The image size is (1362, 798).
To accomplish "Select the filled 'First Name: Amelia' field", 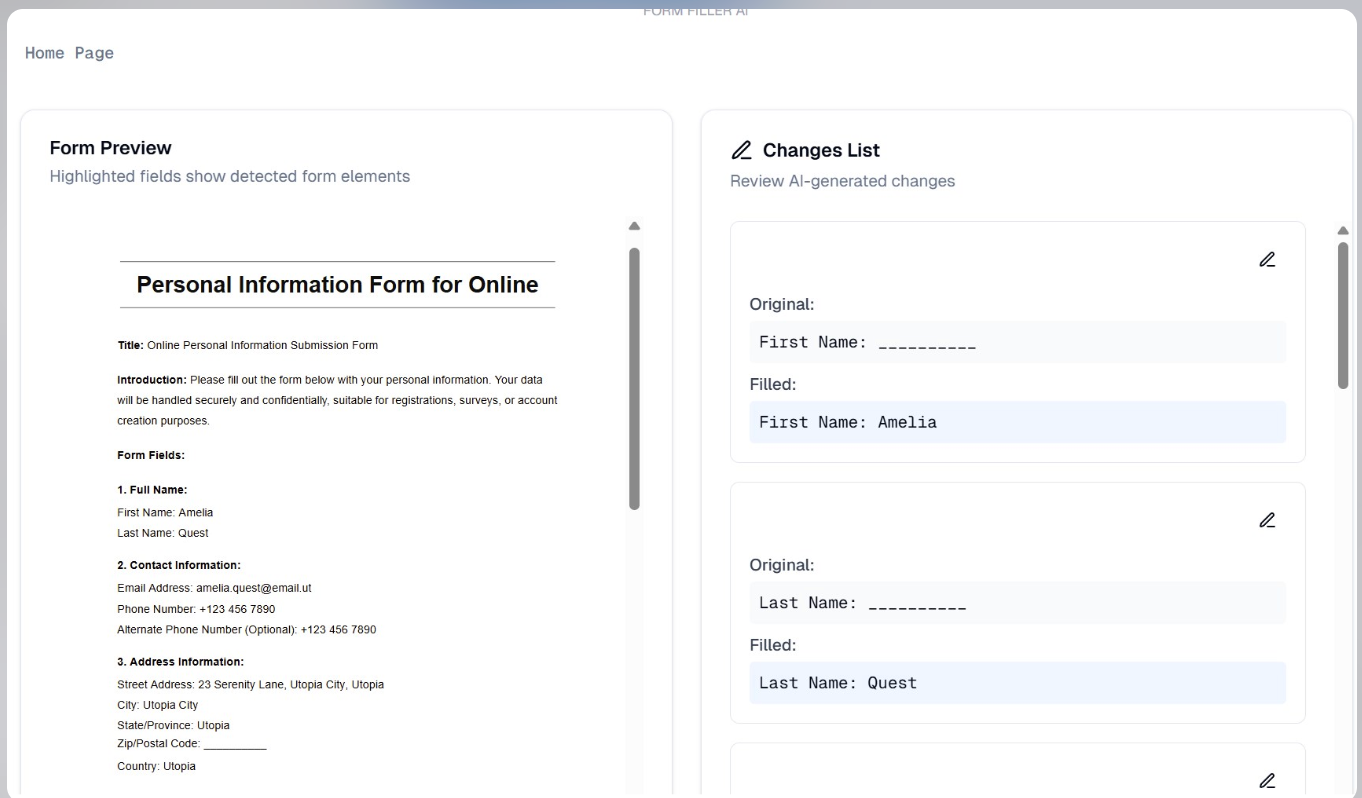I will (x=1018, y=422).
